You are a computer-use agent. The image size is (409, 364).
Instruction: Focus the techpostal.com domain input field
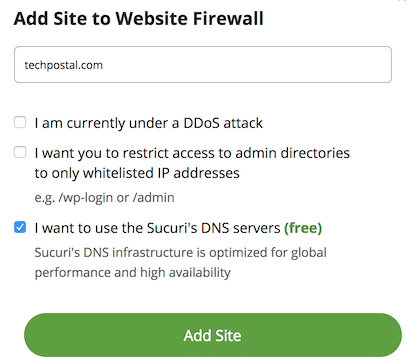203,65
